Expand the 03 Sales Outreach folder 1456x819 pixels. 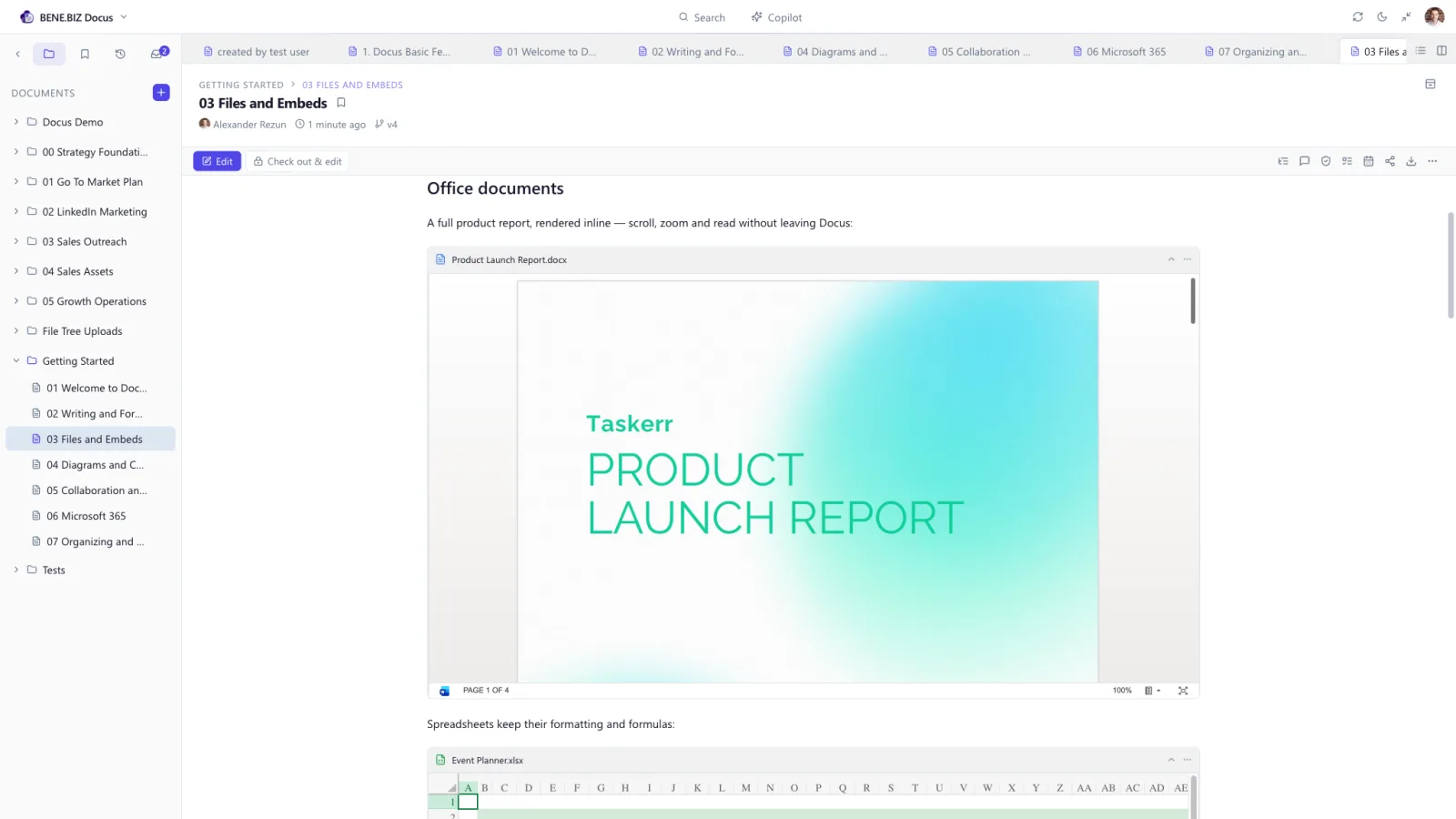point(16,241)
